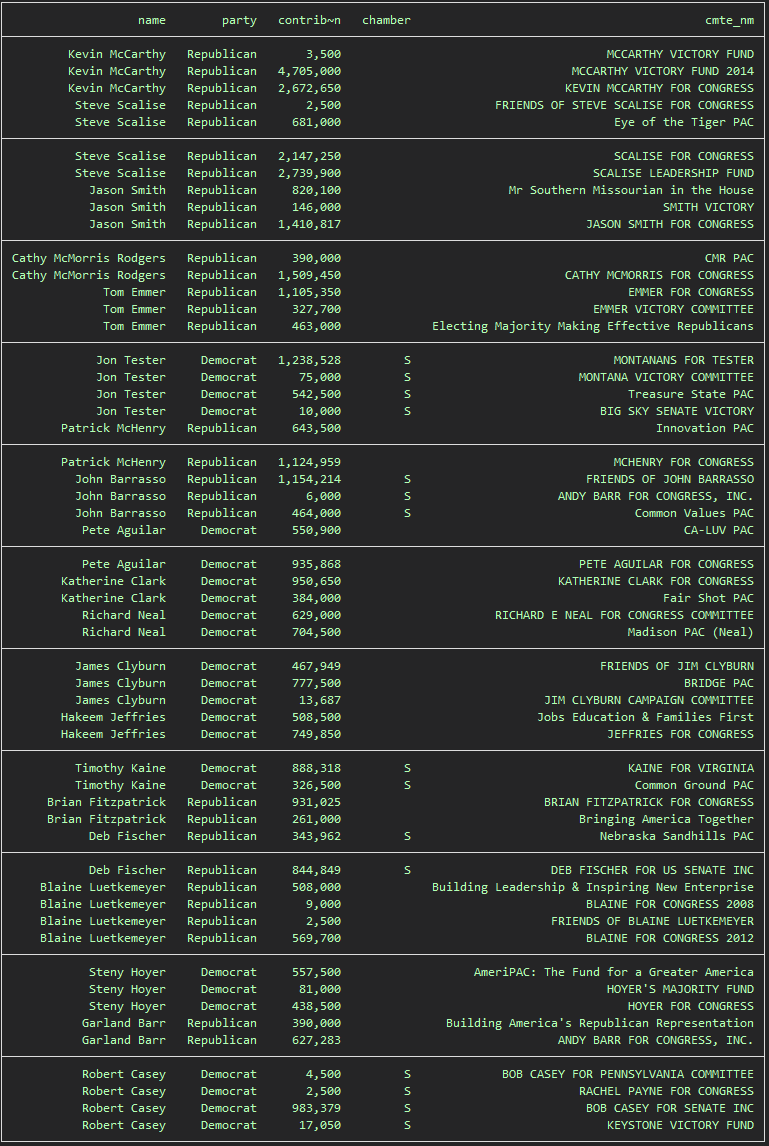The image size is (769, 1146).
Task: Select 'RICHARD E NEAL FOR CONGRESS COMMITTEE'
Action: [x=624, y=615]
